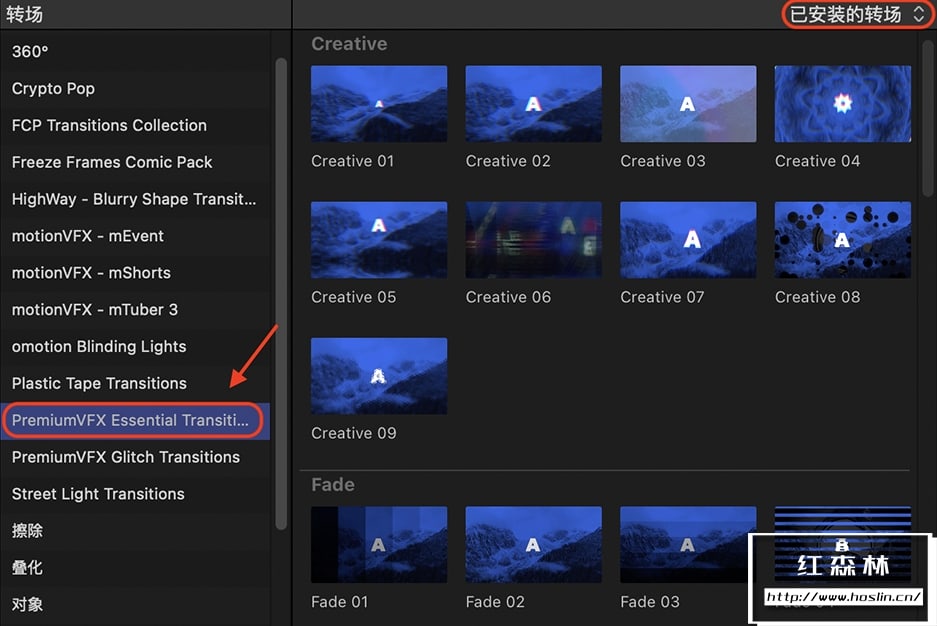937x626 pixels.
Task: Click the Creative 03 transition thumbnail
Action: pyautogui.click(x=688, y=104)
